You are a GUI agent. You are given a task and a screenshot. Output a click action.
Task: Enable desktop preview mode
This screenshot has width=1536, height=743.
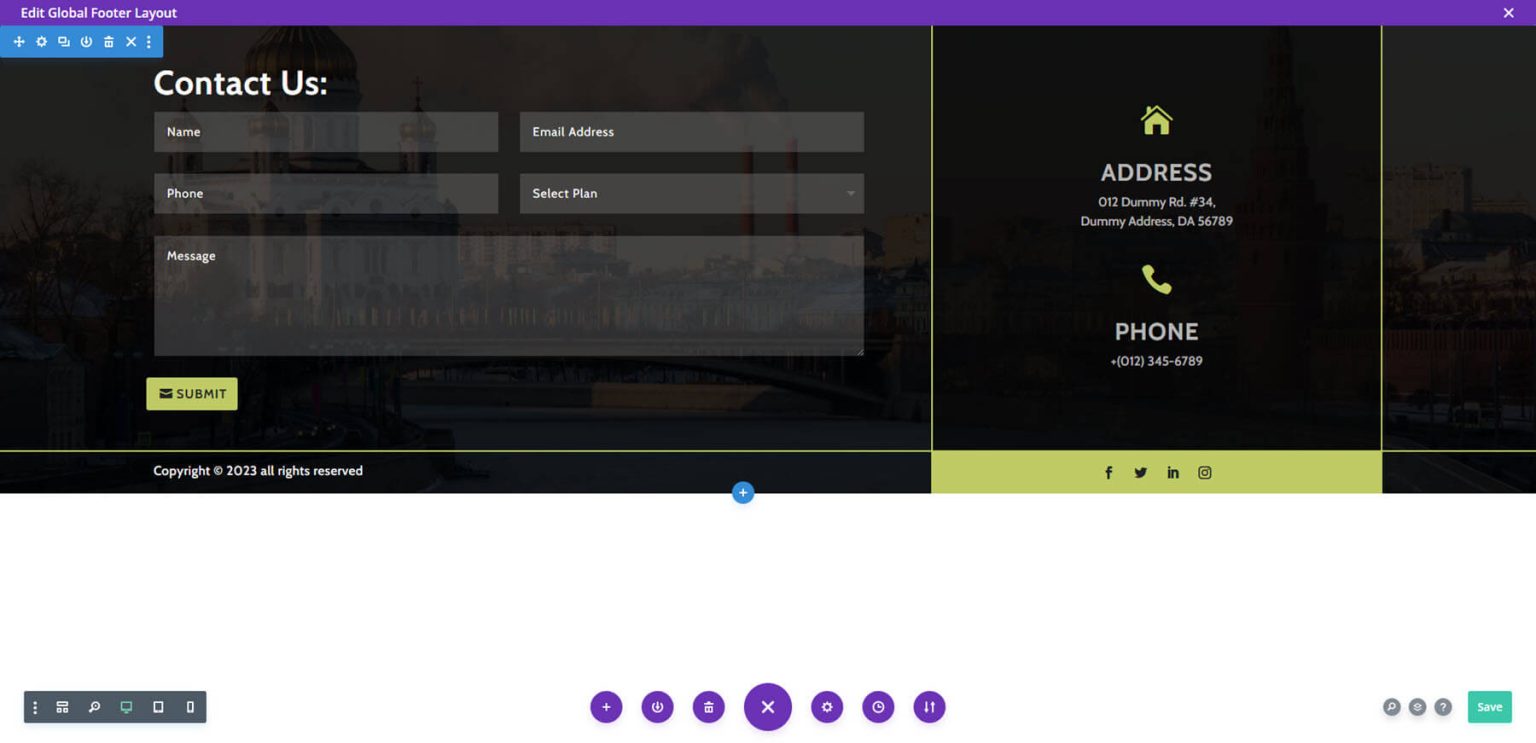point(124,707)
